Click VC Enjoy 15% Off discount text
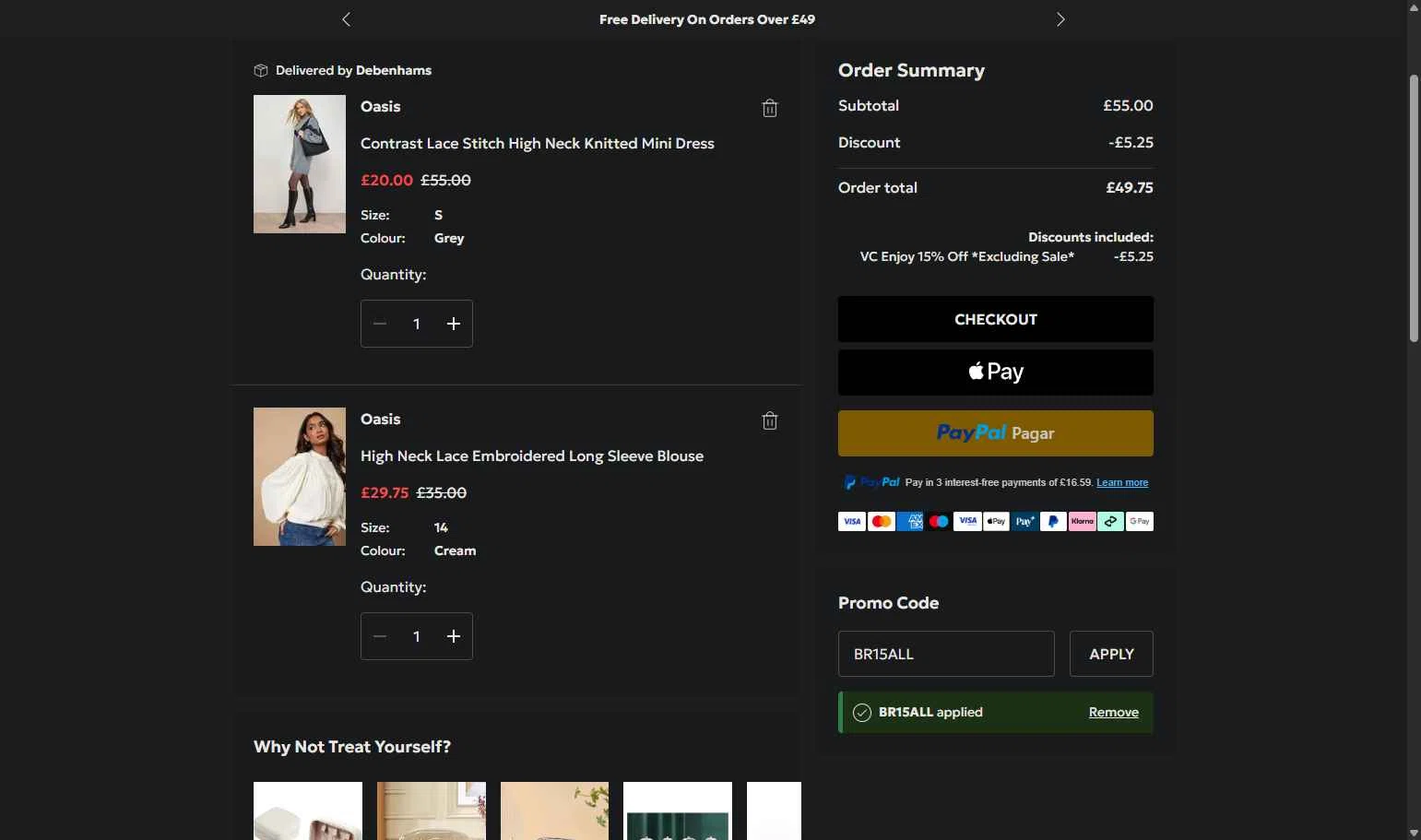The image size is (1421, 840). pyautogui.click(x=967, y=257)
